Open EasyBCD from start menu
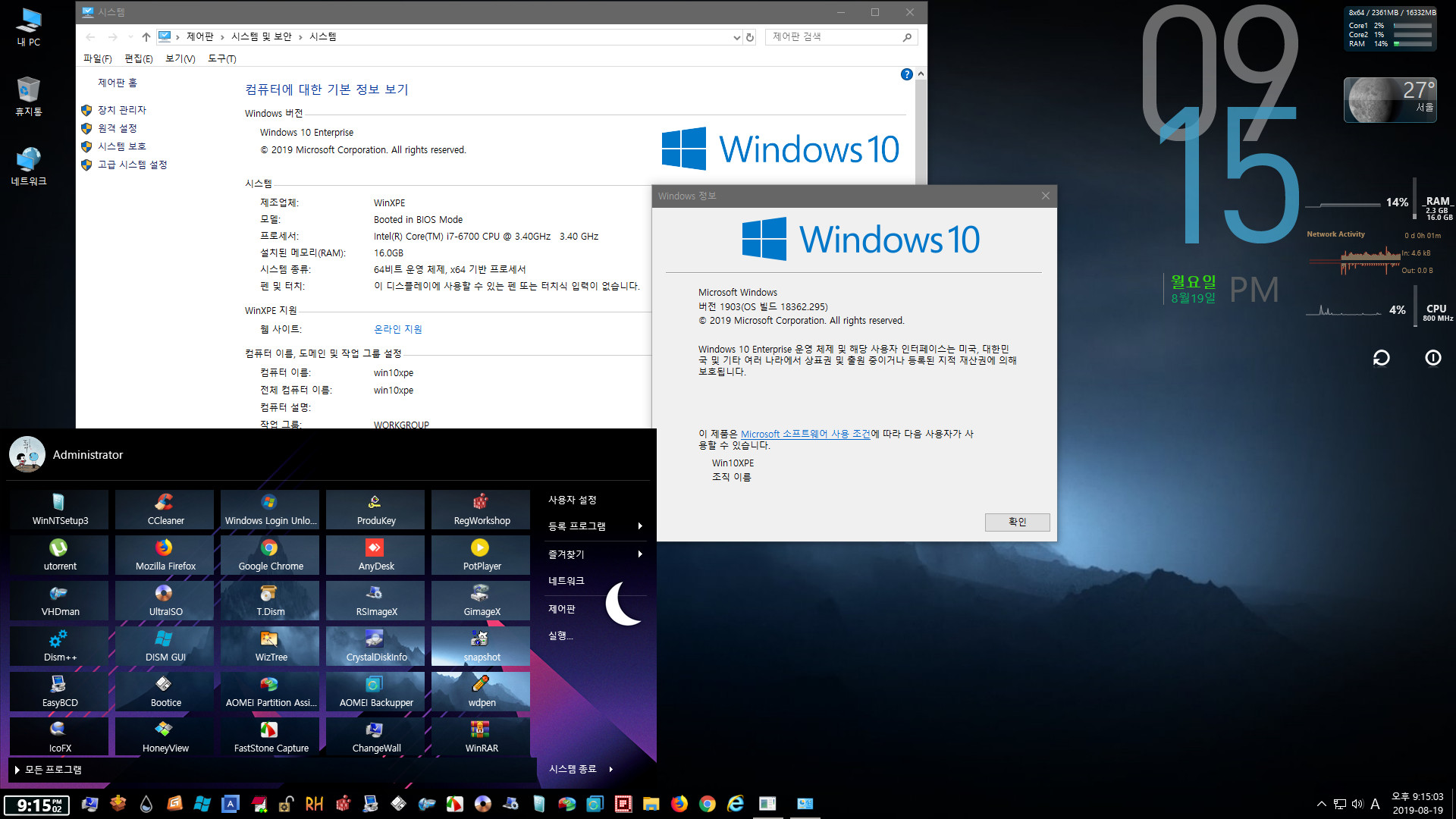This screenshot has width=1456, height=819. point(60,692)
